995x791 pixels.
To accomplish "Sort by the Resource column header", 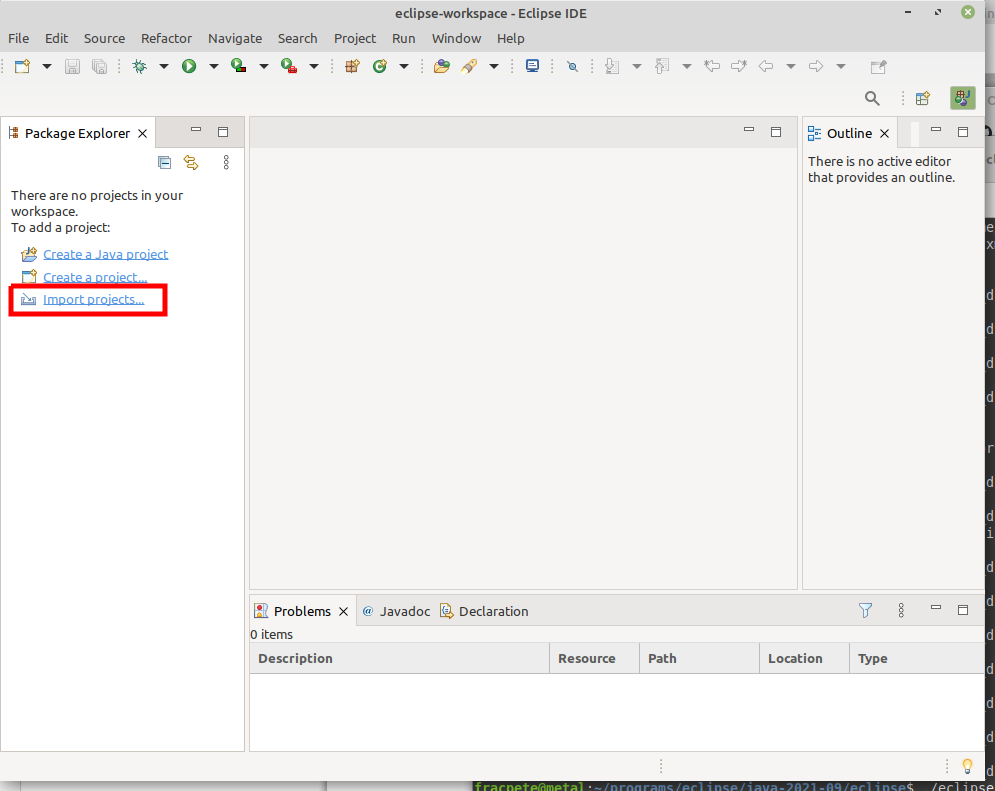I will pos(594,658).
